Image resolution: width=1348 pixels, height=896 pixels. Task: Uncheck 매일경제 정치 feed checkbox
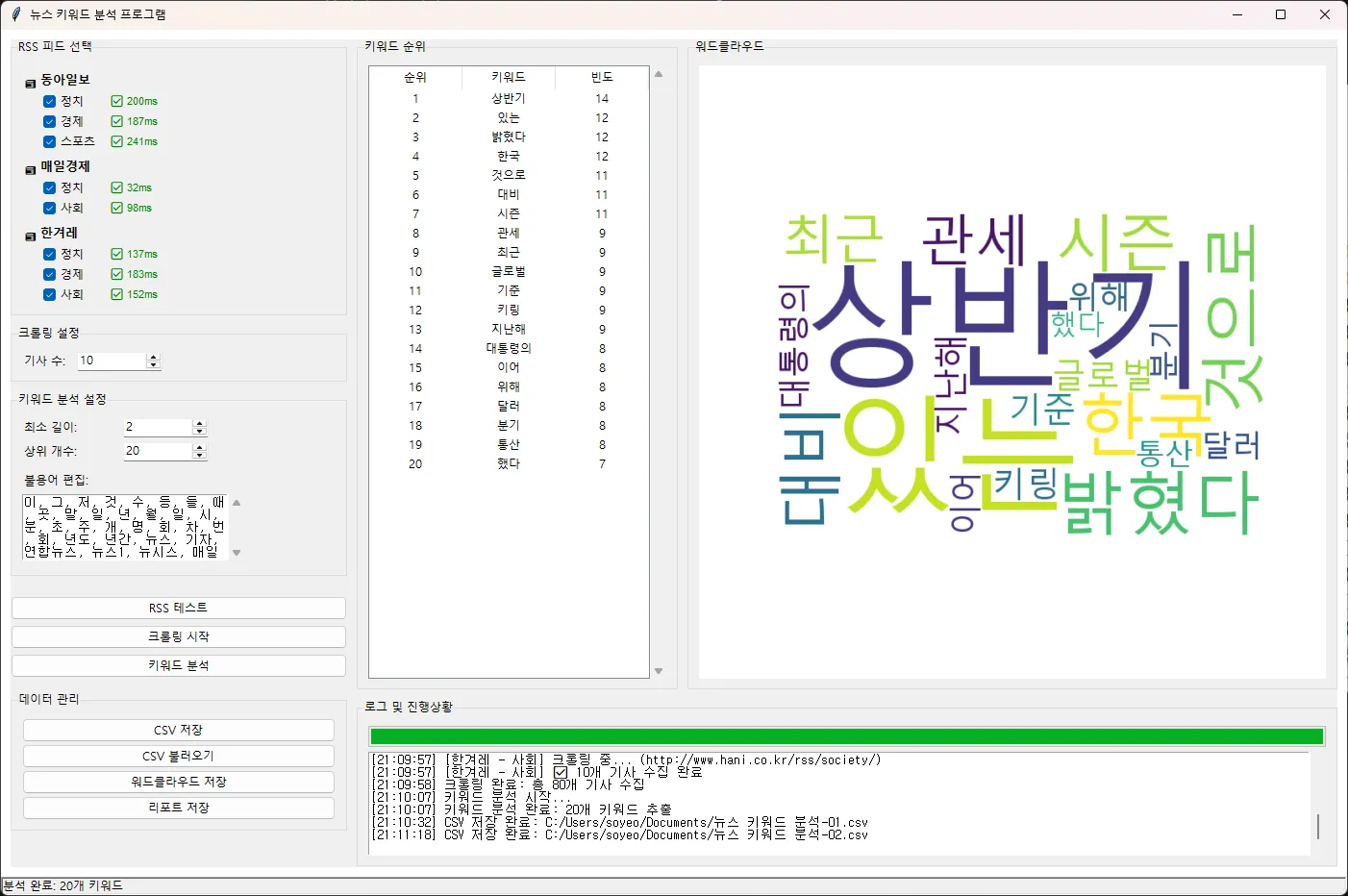tap(49, 187)
